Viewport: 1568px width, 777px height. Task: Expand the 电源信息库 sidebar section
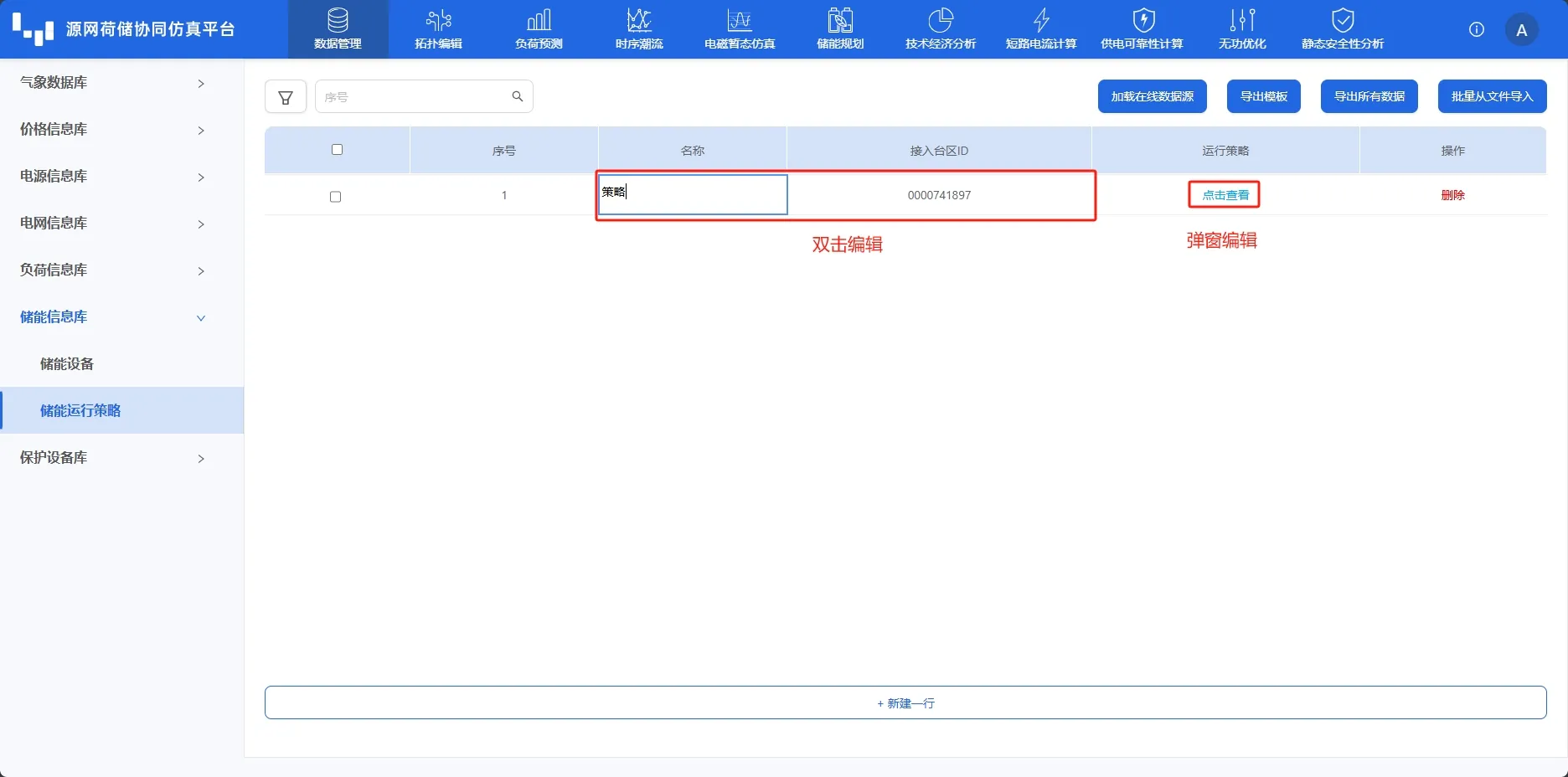(113, 177)
